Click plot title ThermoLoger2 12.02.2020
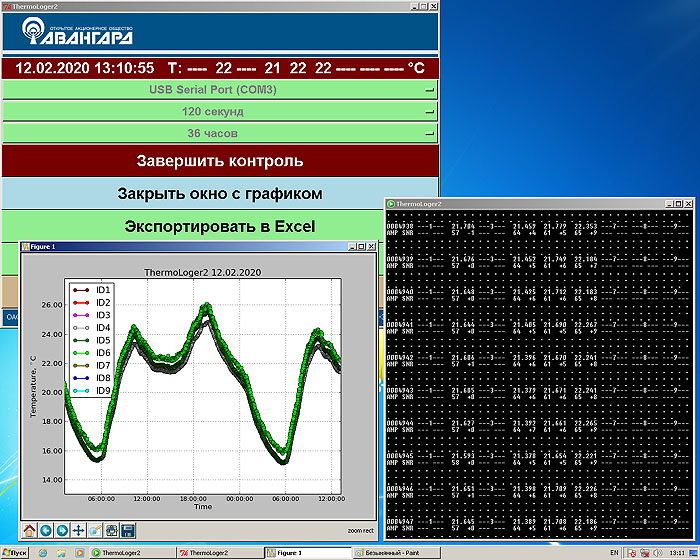The image size is (700, 560). [202, 272]
